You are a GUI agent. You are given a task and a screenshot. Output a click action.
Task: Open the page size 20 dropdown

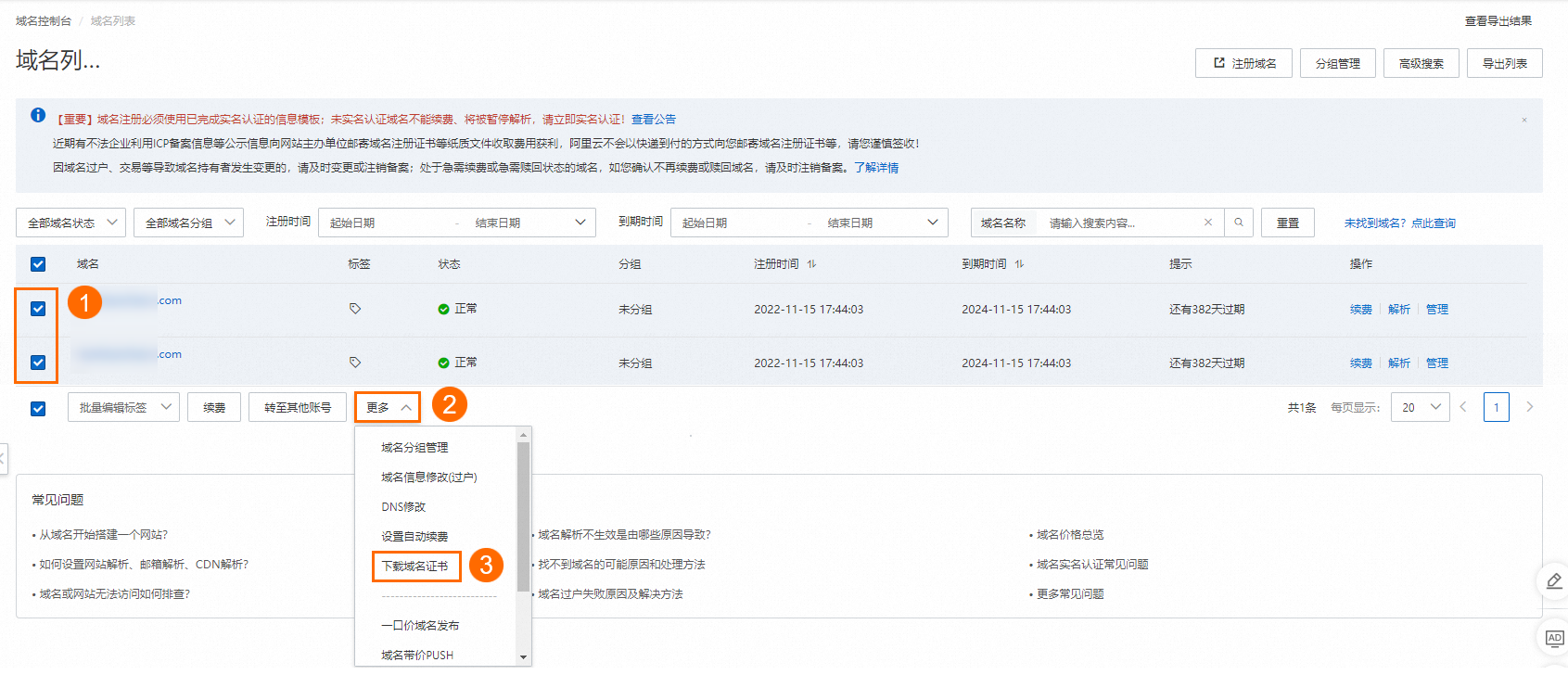(x=1420, y=407)
